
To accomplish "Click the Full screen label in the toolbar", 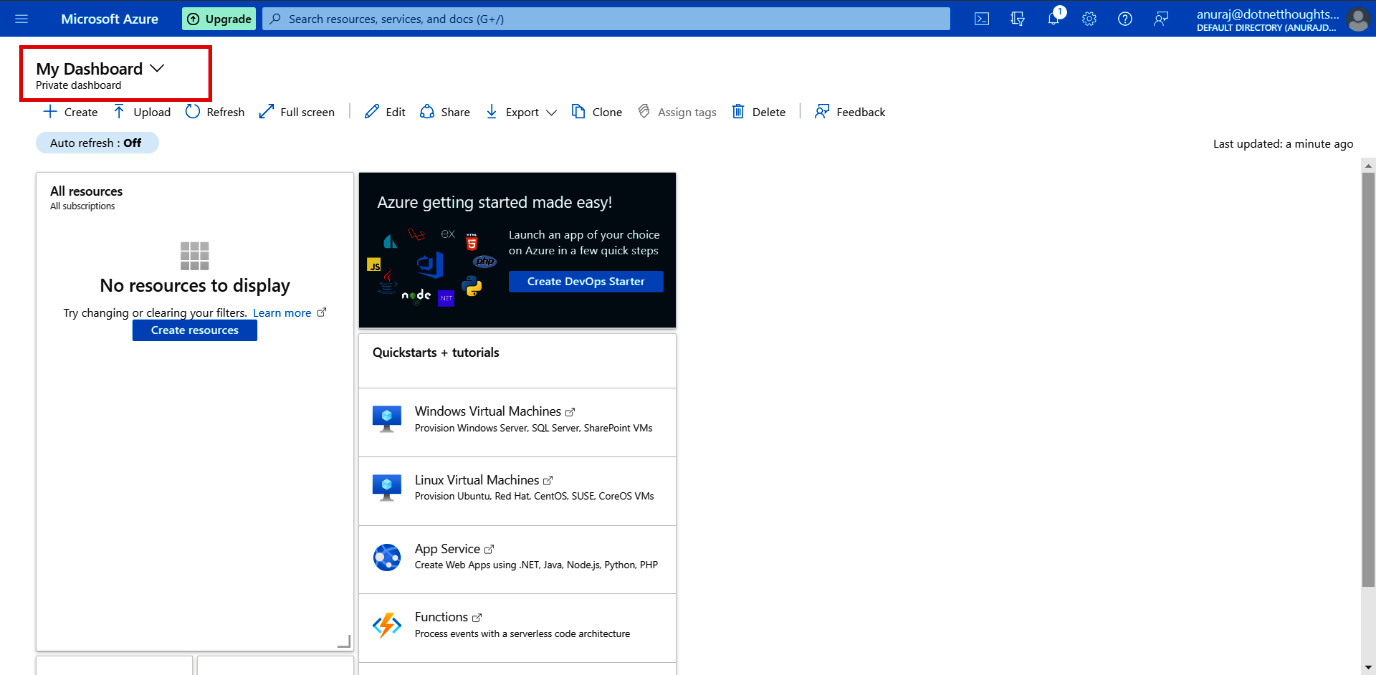I will (307, 113).
